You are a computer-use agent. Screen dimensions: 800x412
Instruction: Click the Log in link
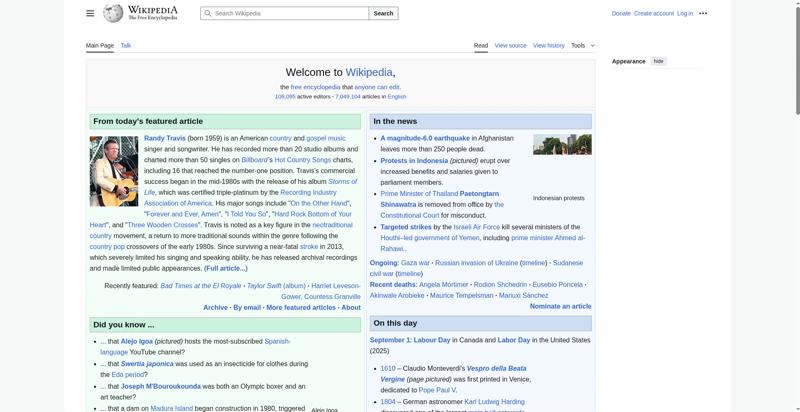click(x=685, y=13)
